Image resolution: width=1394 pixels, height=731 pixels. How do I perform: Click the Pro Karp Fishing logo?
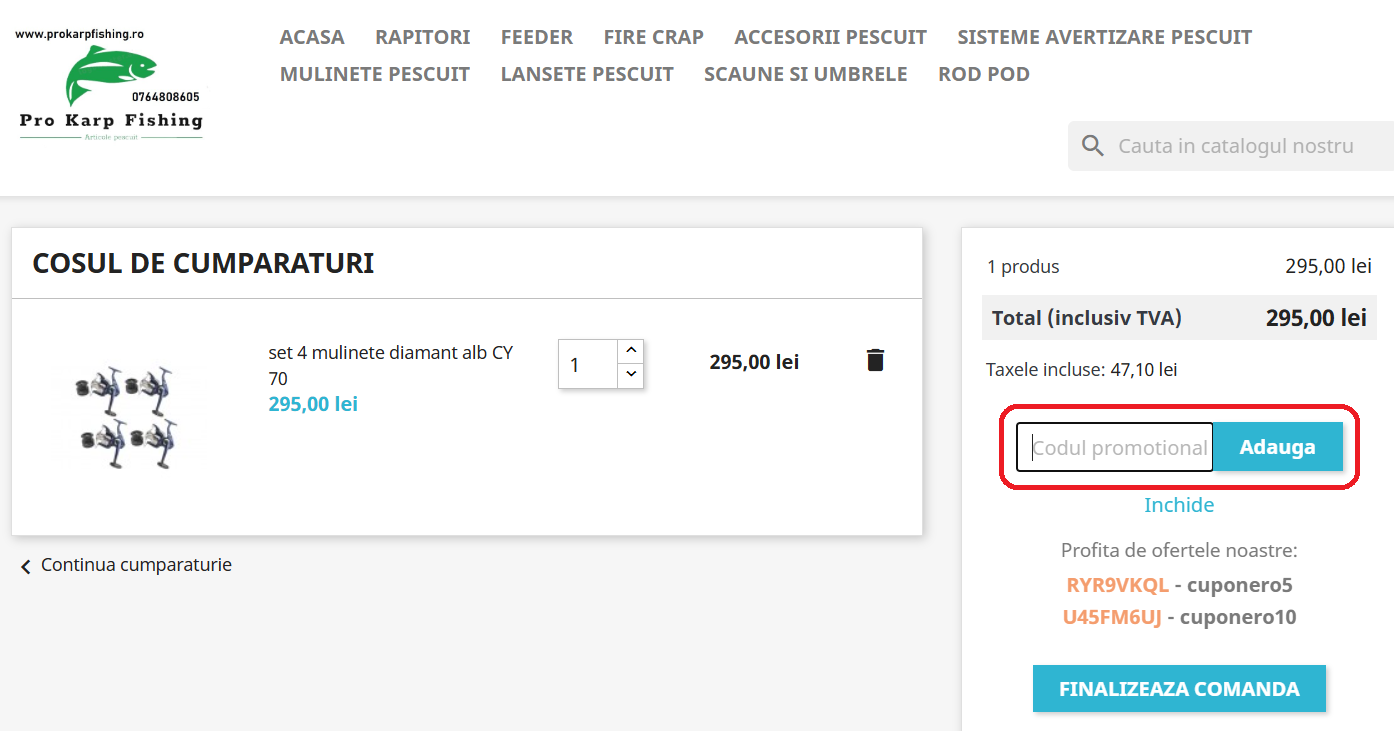pyautogui.click(x=110, y=87)
